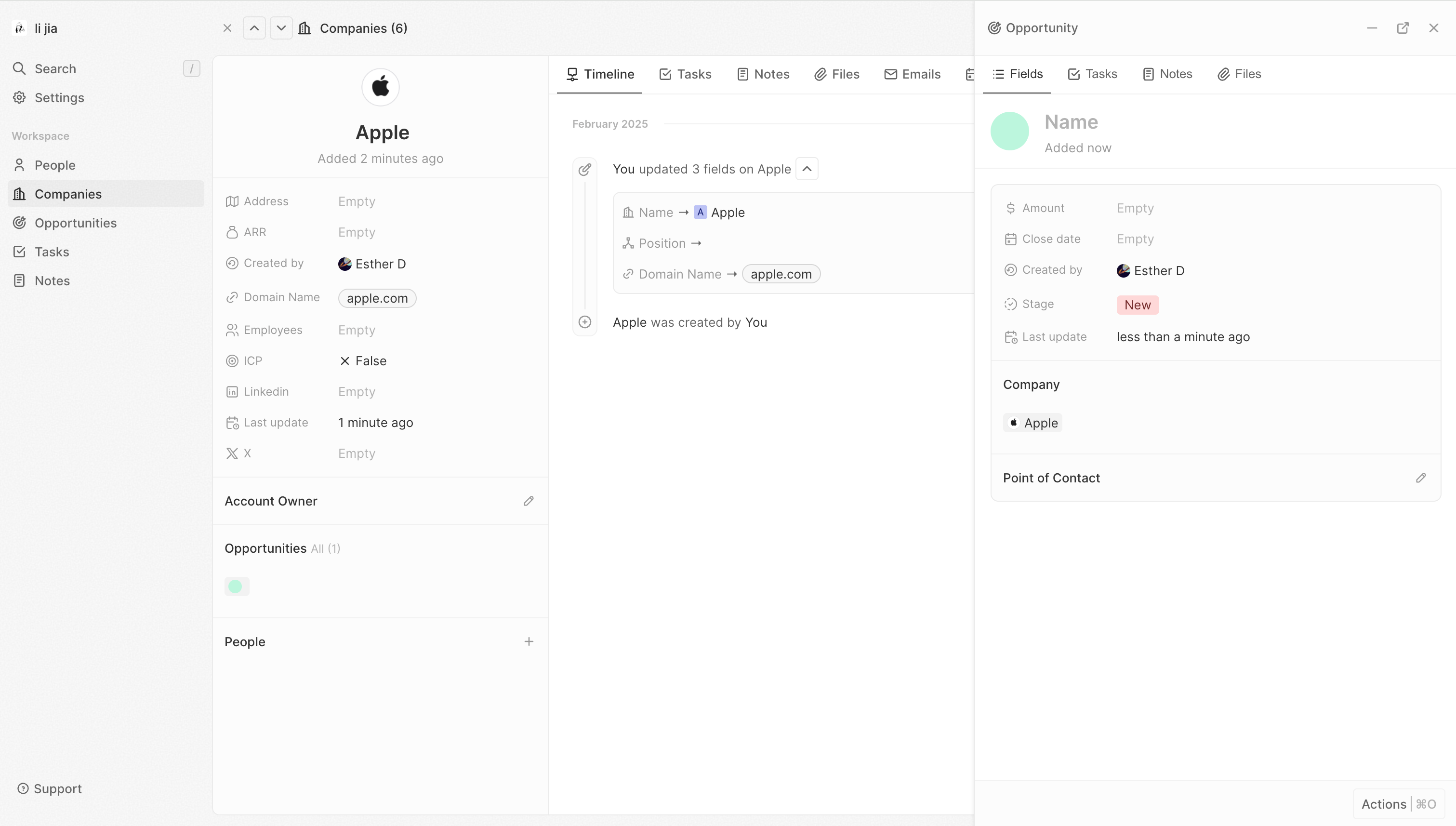
Task: Switch to Emails tab for Apple
Action: [x=912, y=74]
